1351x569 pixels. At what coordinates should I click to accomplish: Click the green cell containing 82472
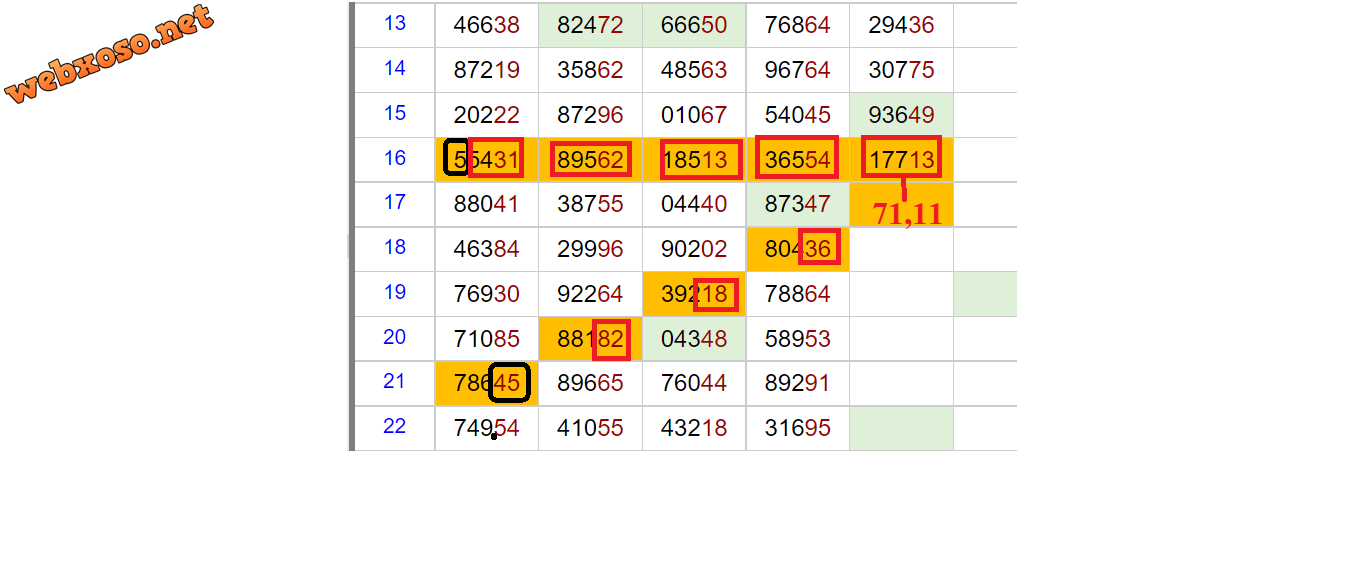(x=590, y=25)
